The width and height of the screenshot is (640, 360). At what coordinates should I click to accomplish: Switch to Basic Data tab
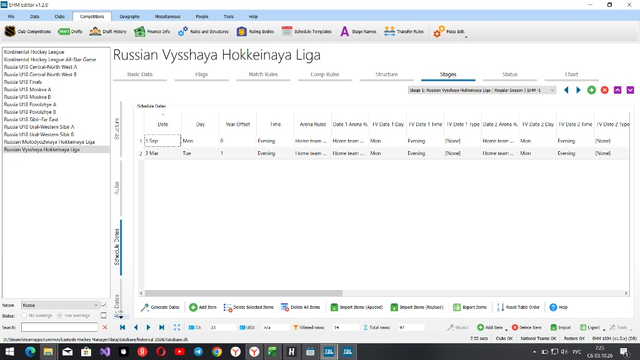click(x=140, y=75)
